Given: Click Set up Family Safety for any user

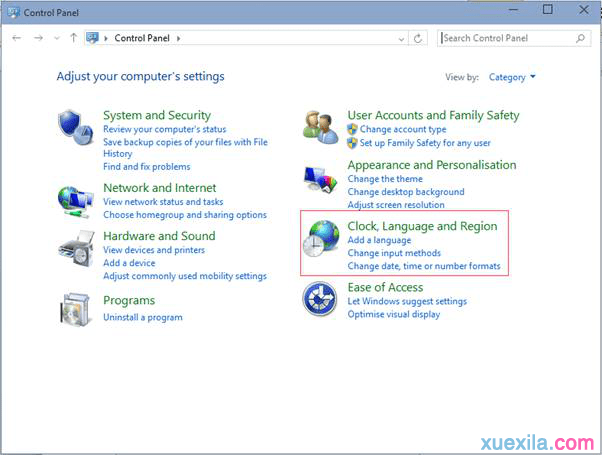Looking at the screenshot, I should [425, 143].
